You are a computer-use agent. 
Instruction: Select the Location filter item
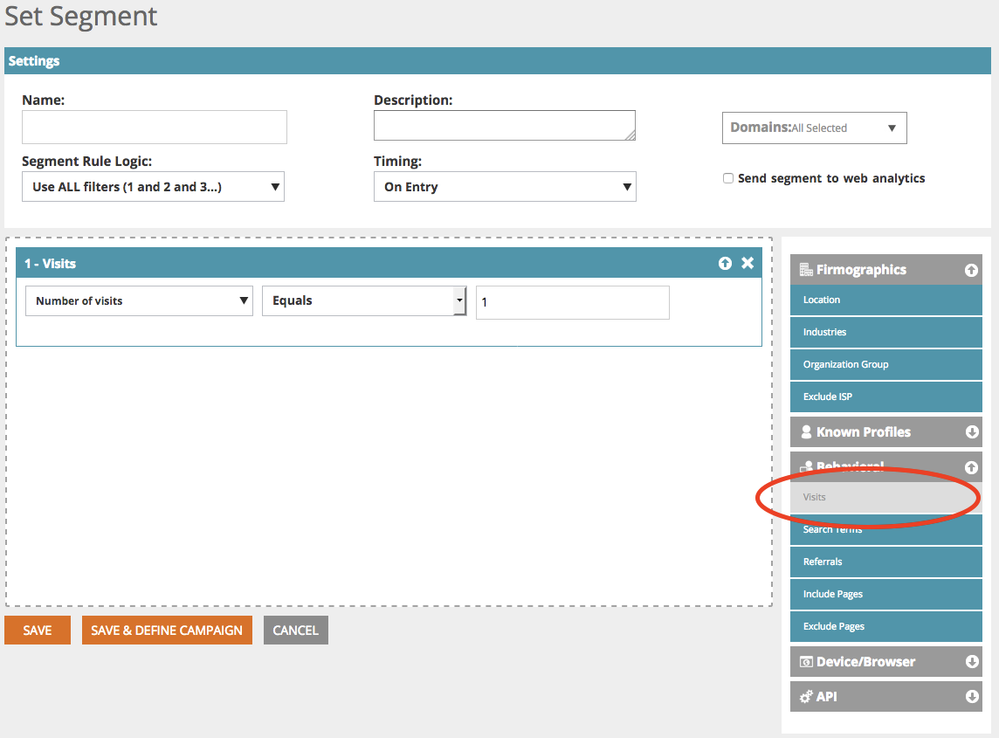click(886, 300)
